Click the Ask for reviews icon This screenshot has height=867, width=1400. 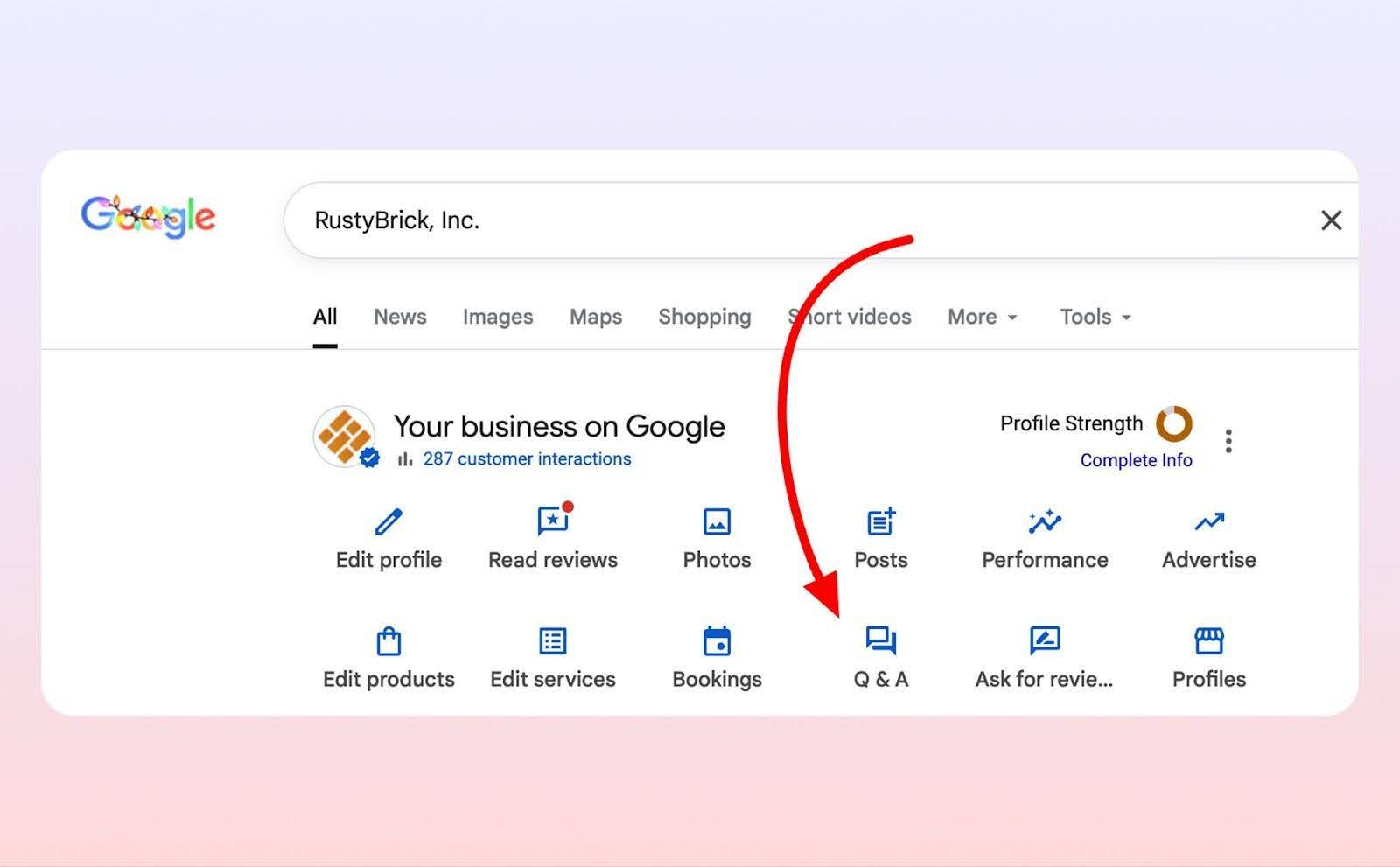pos(1045,641)
